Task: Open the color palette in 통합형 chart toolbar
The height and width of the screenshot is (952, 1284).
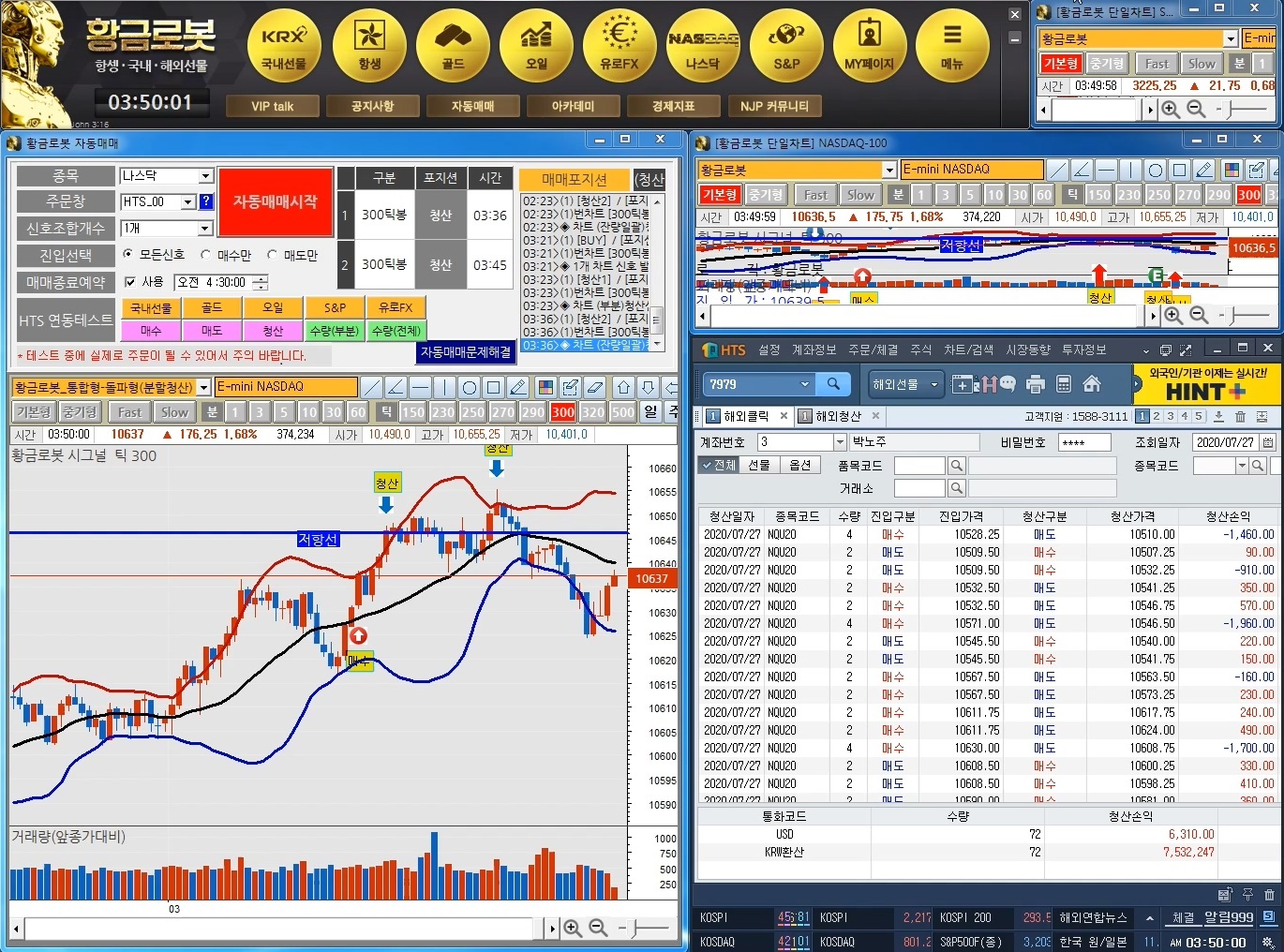Action: point(545,387)
